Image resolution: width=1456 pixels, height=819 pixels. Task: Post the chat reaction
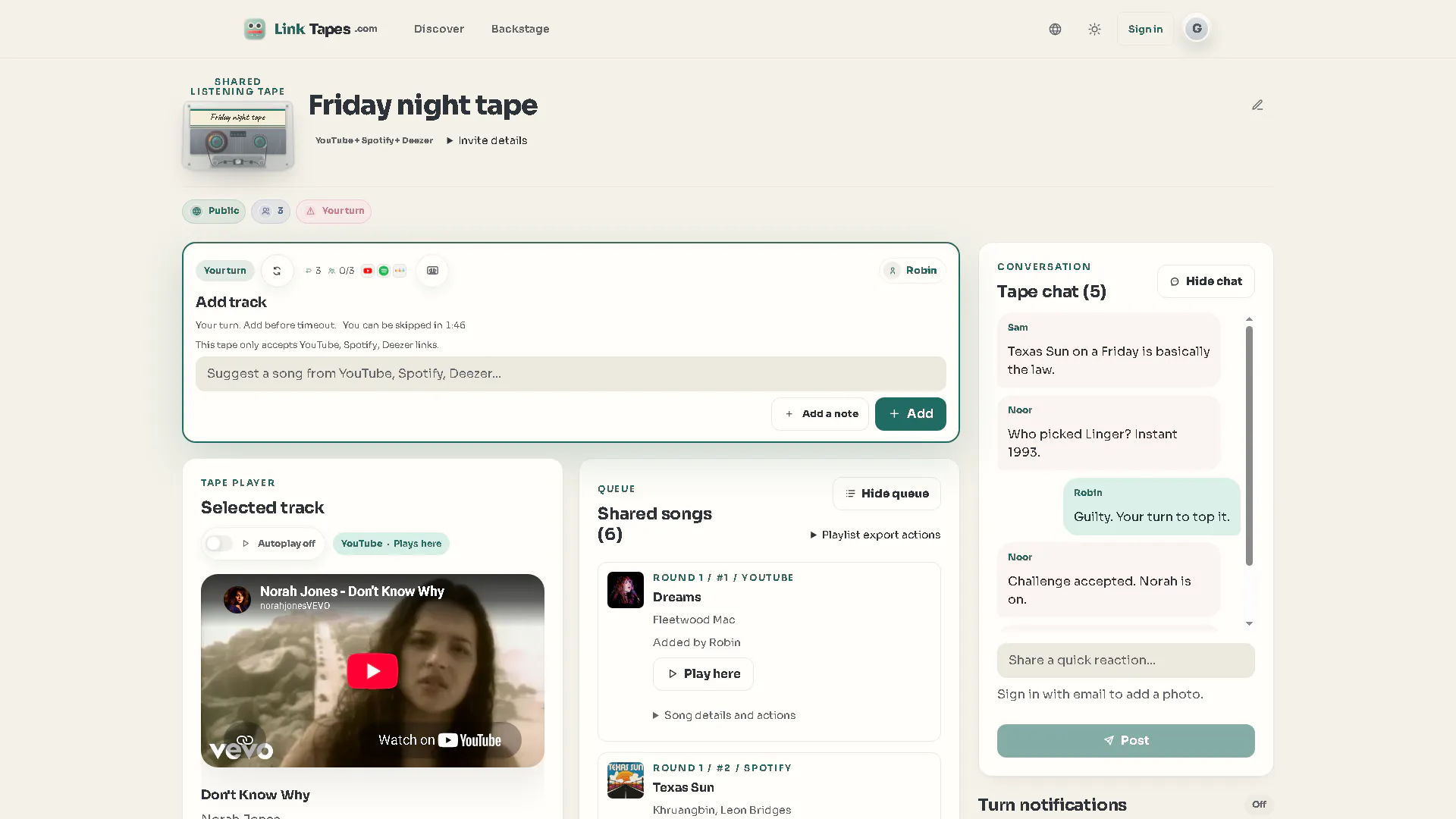1126,741
